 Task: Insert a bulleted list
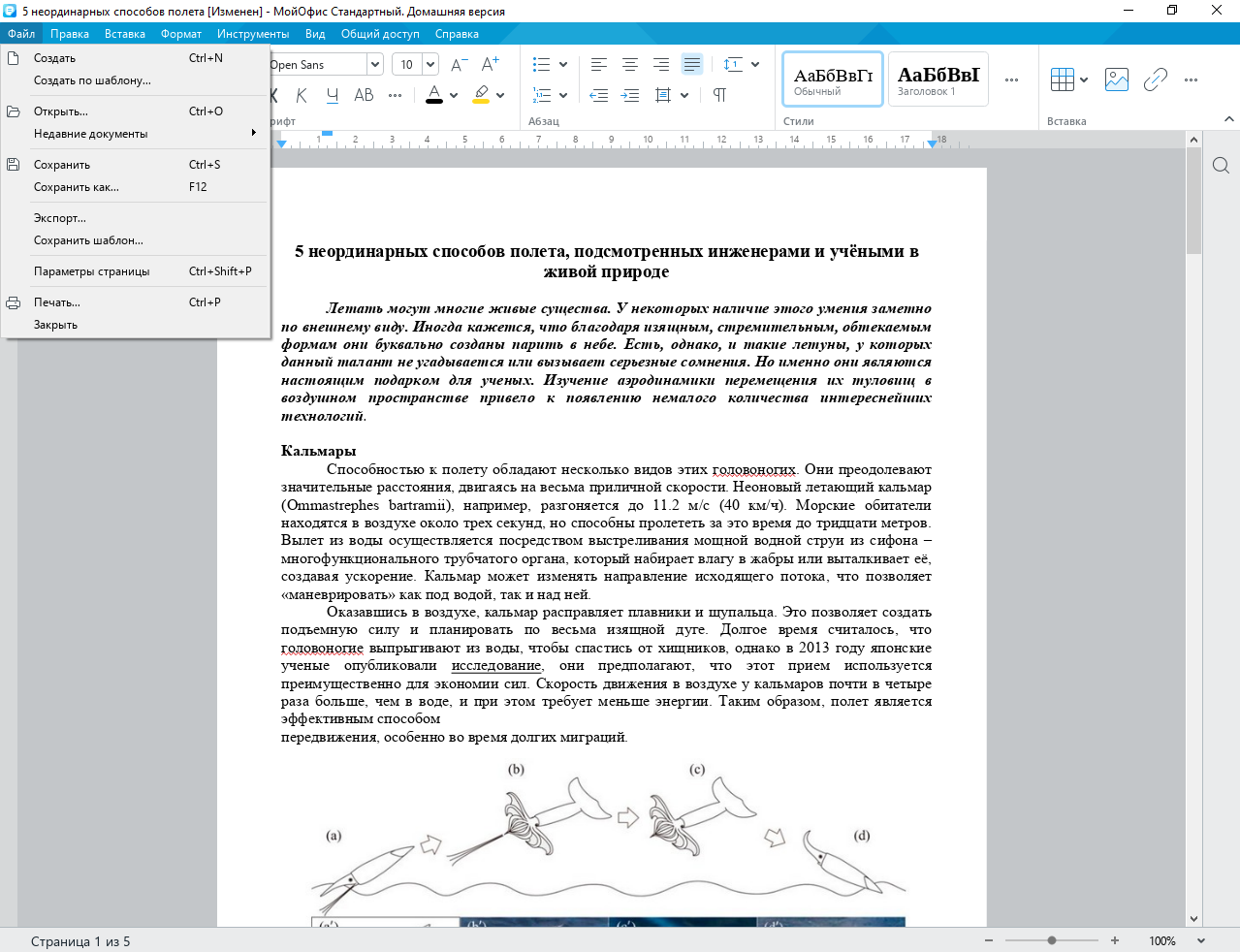pos(542,65)
